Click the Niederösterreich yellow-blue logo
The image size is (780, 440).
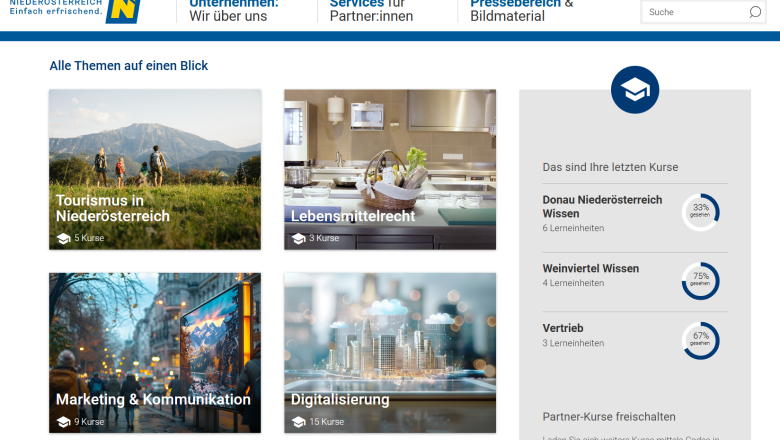[x=123, y=11]
